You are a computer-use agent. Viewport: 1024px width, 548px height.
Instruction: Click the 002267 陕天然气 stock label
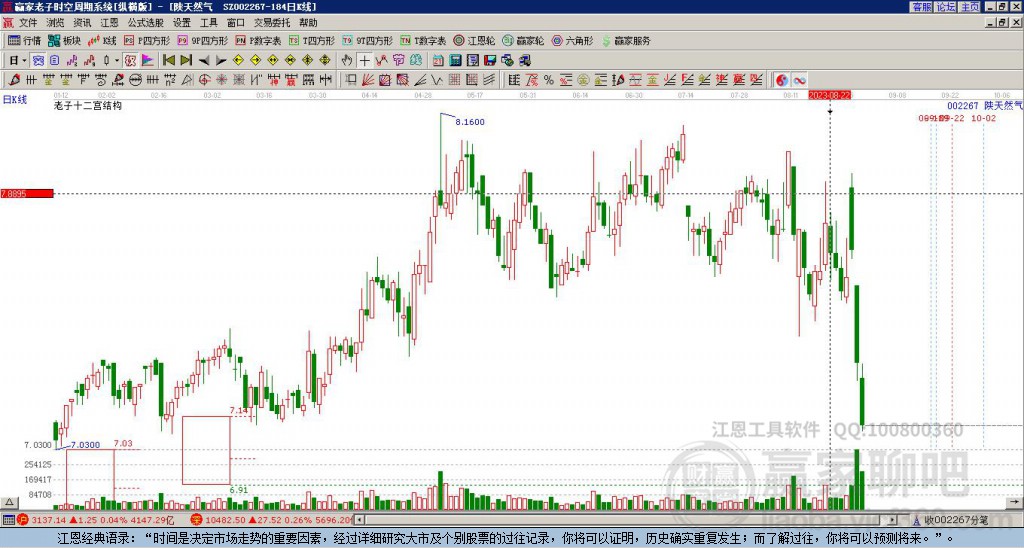point(985,105)
